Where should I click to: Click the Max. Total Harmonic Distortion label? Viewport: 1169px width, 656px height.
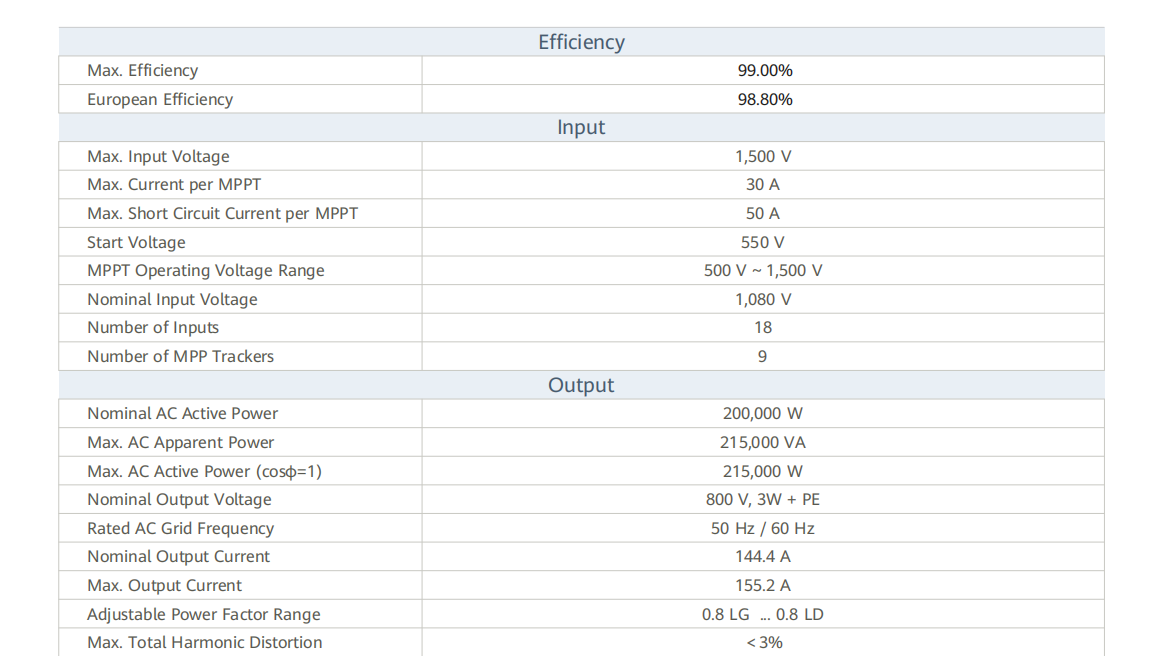[205, 643]
